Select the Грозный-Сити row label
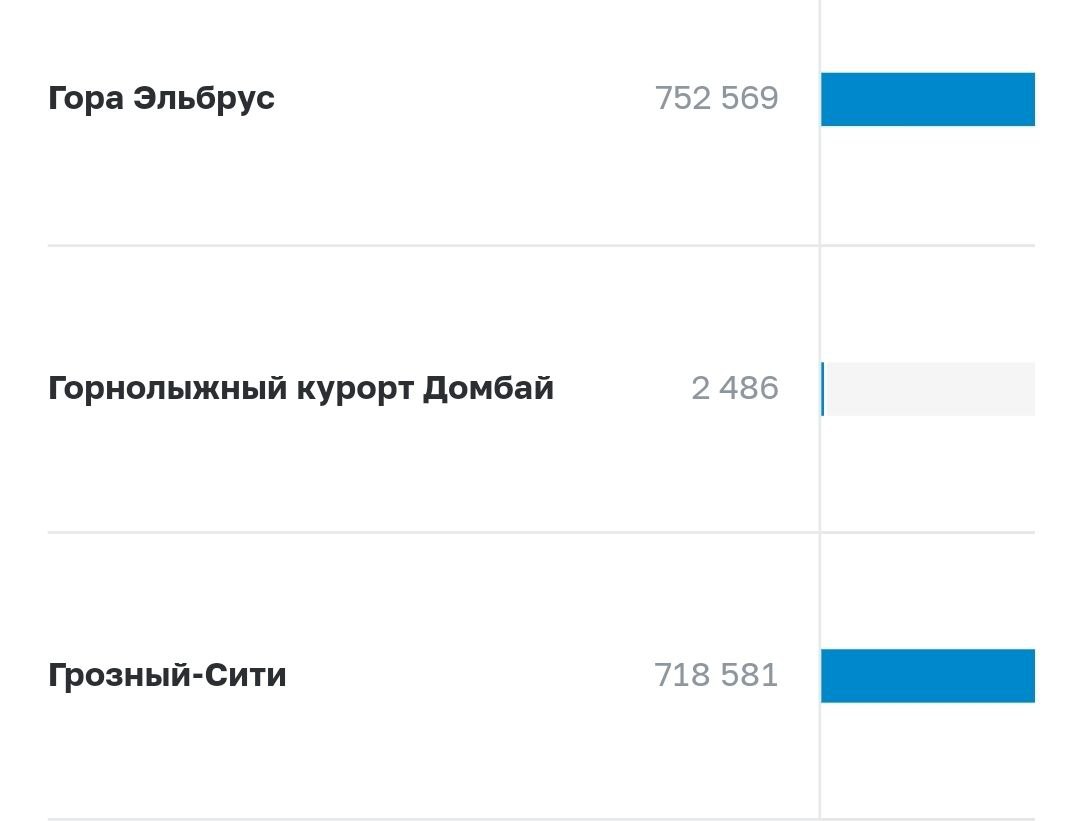1080x821 pixels. click(167, 675)
